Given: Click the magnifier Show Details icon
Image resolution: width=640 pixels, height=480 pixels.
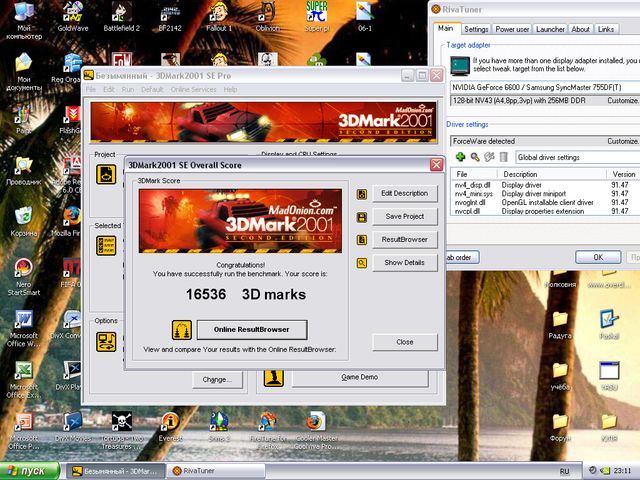Looking at the screenshot, I should [362, 263].
